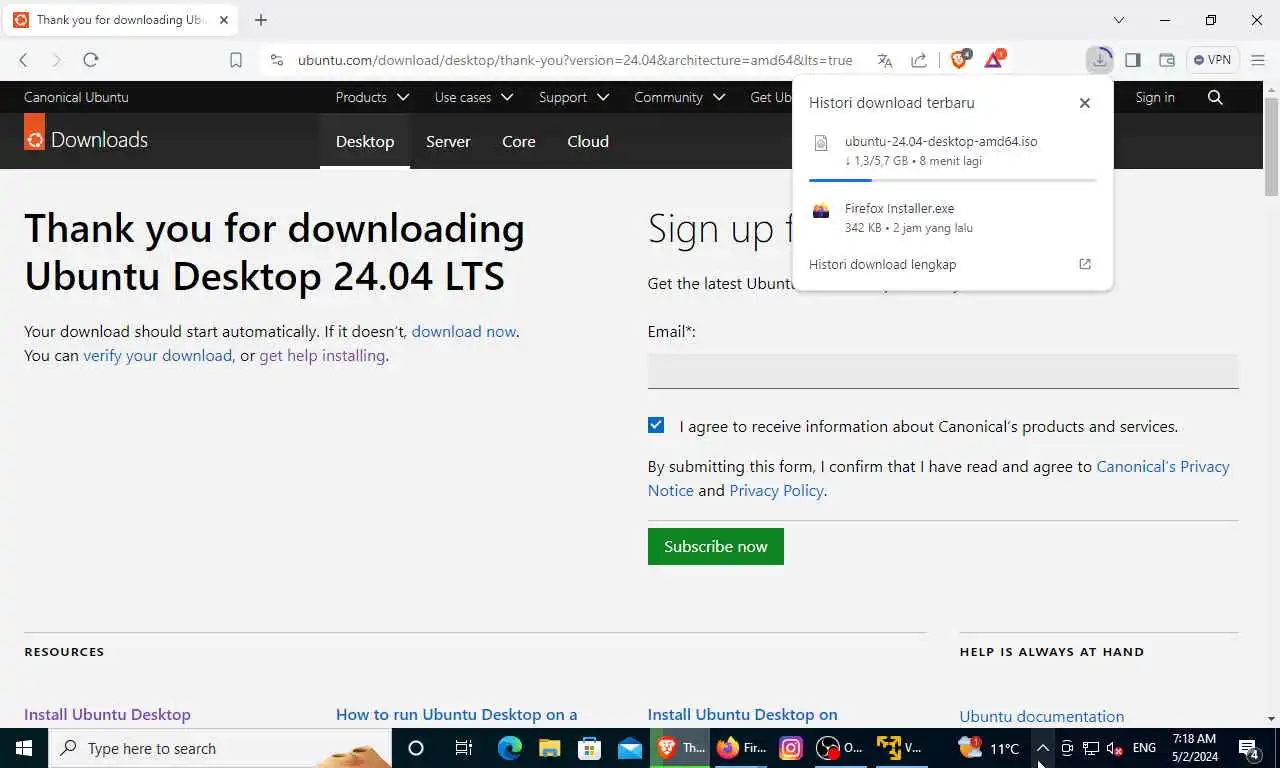The height and width of the screenshot is (768, 1280).
Task: Click the Firefox Installer file icon
Action: [821, 210]
